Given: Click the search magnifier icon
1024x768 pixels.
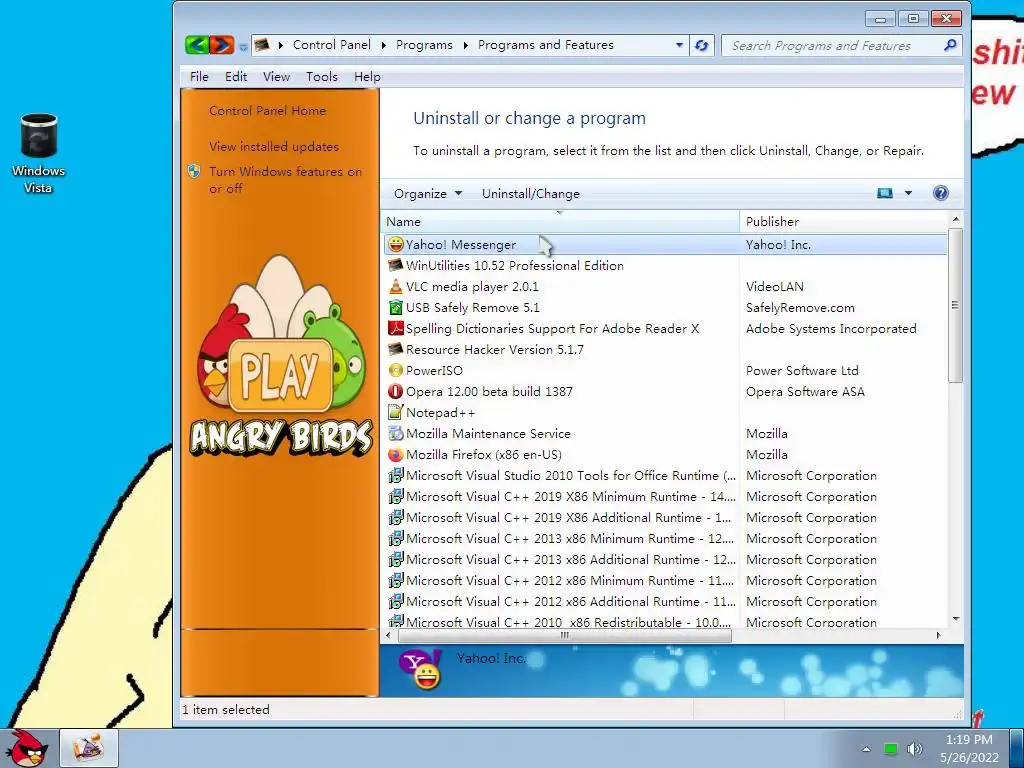Looking at the screenshot, I should click(x=950, y=45).
